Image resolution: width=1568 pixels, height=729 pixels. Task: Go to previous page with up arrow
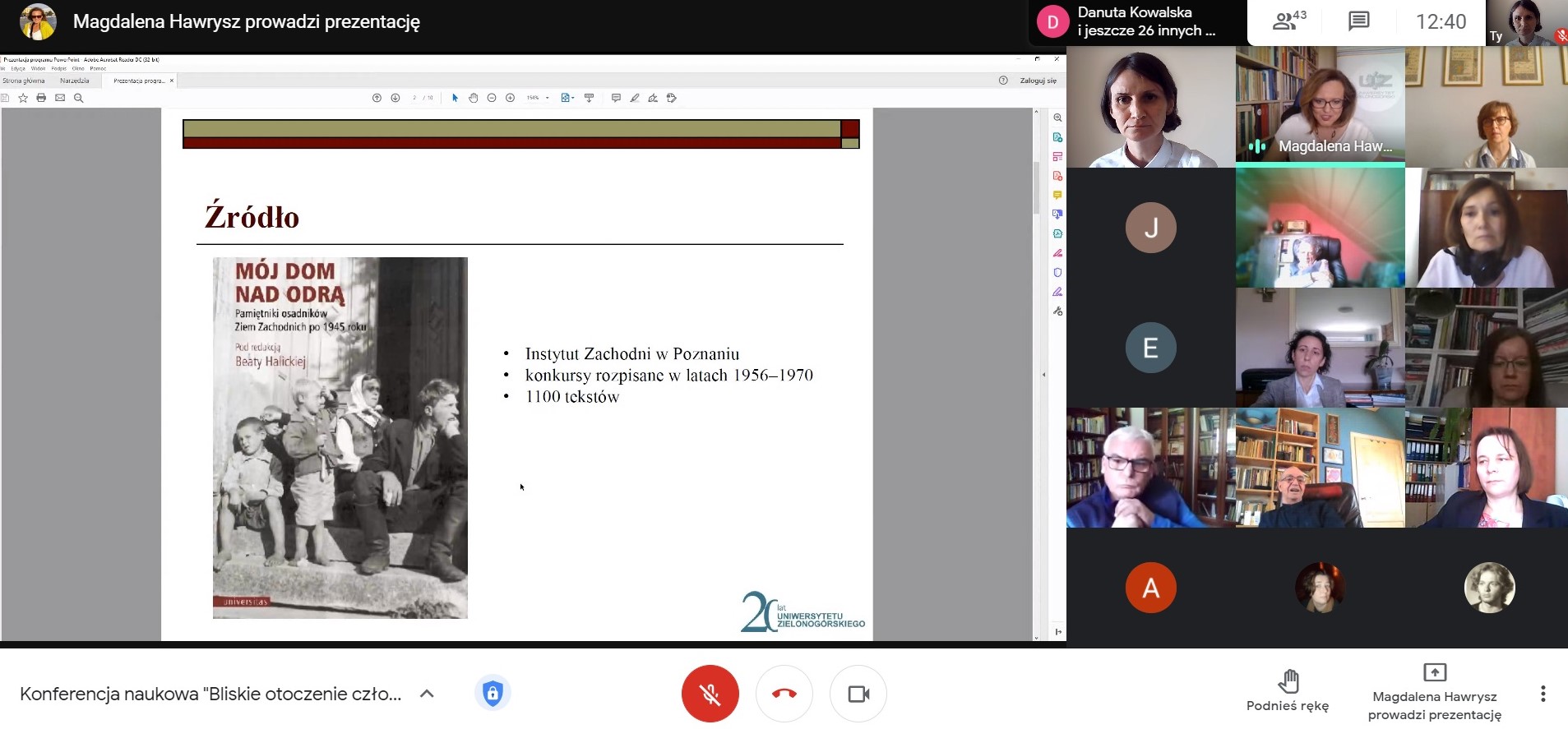(x=377, y=98)
